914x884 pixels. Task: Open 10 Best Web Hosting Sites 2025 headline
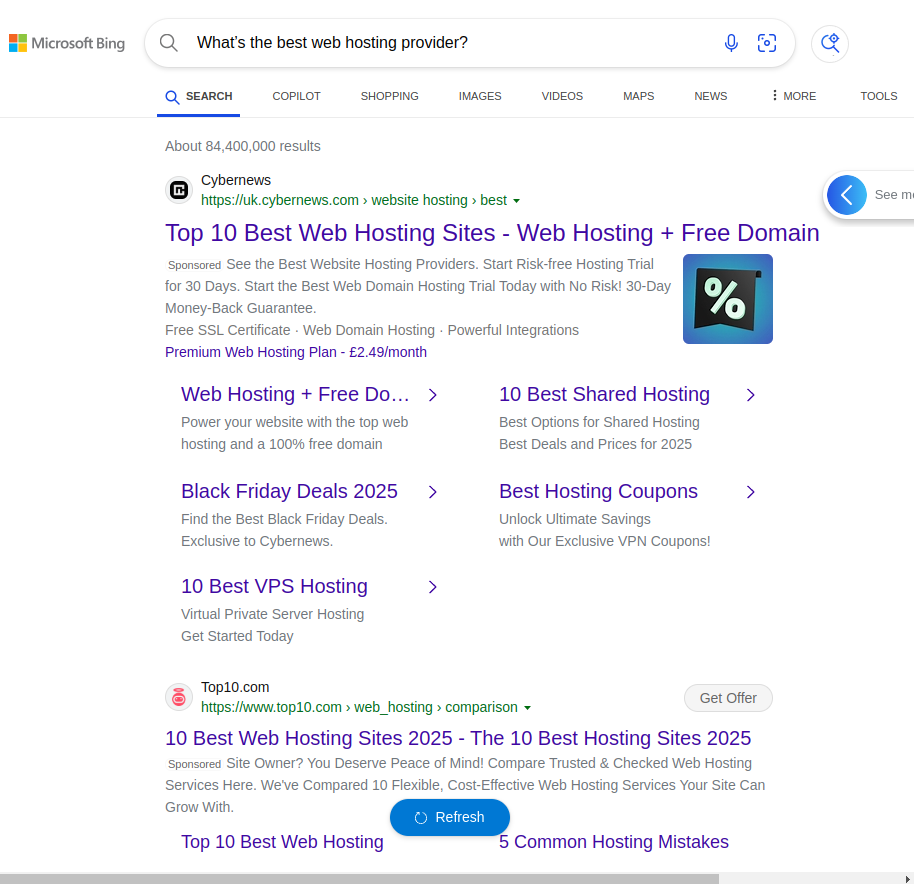pyautogui.click(x=458, y=738)
